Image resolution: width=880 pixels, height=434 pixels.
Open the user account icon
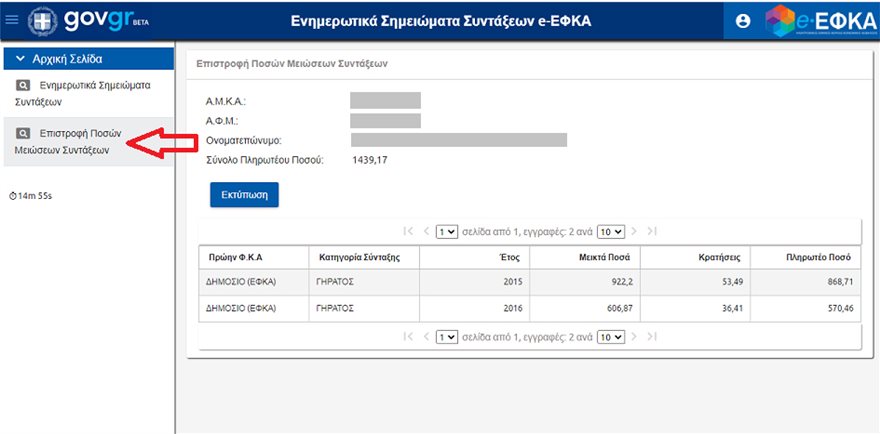(742, 21)
